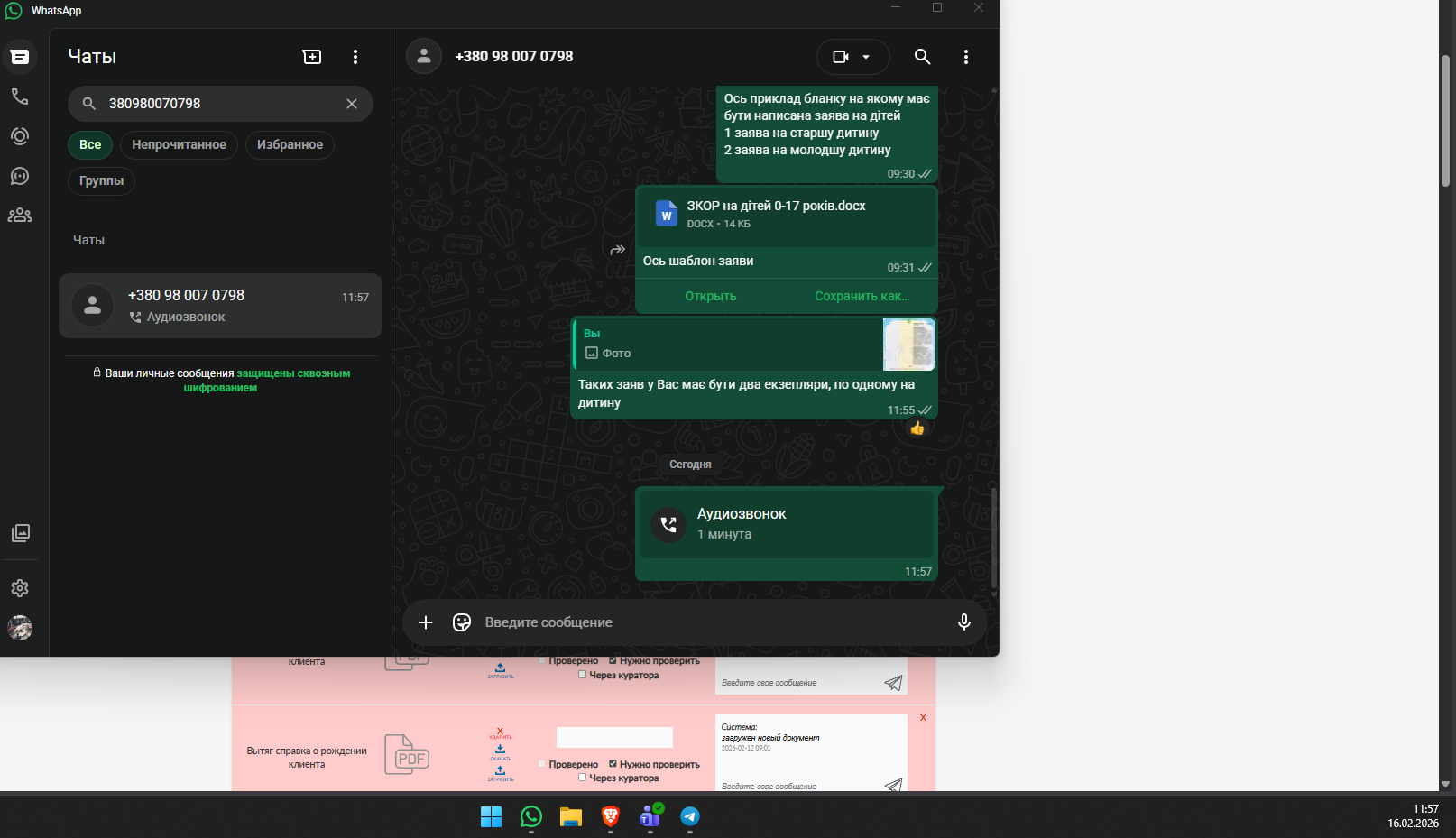The height and width of the screenshot is (838, 1456).
Task: Open File Explorer from the taskbar
Action: 571,816
